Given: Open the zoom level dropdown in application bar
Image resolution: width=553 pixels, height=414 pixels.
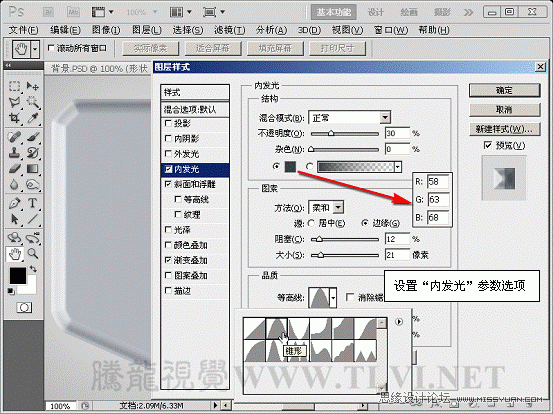Looking at the screenshot, I should (155, 12).
